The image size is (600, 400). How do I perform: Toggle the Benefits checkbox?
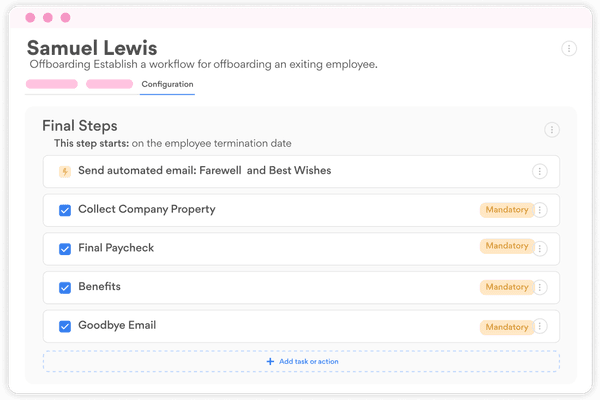tap(65, 287)
